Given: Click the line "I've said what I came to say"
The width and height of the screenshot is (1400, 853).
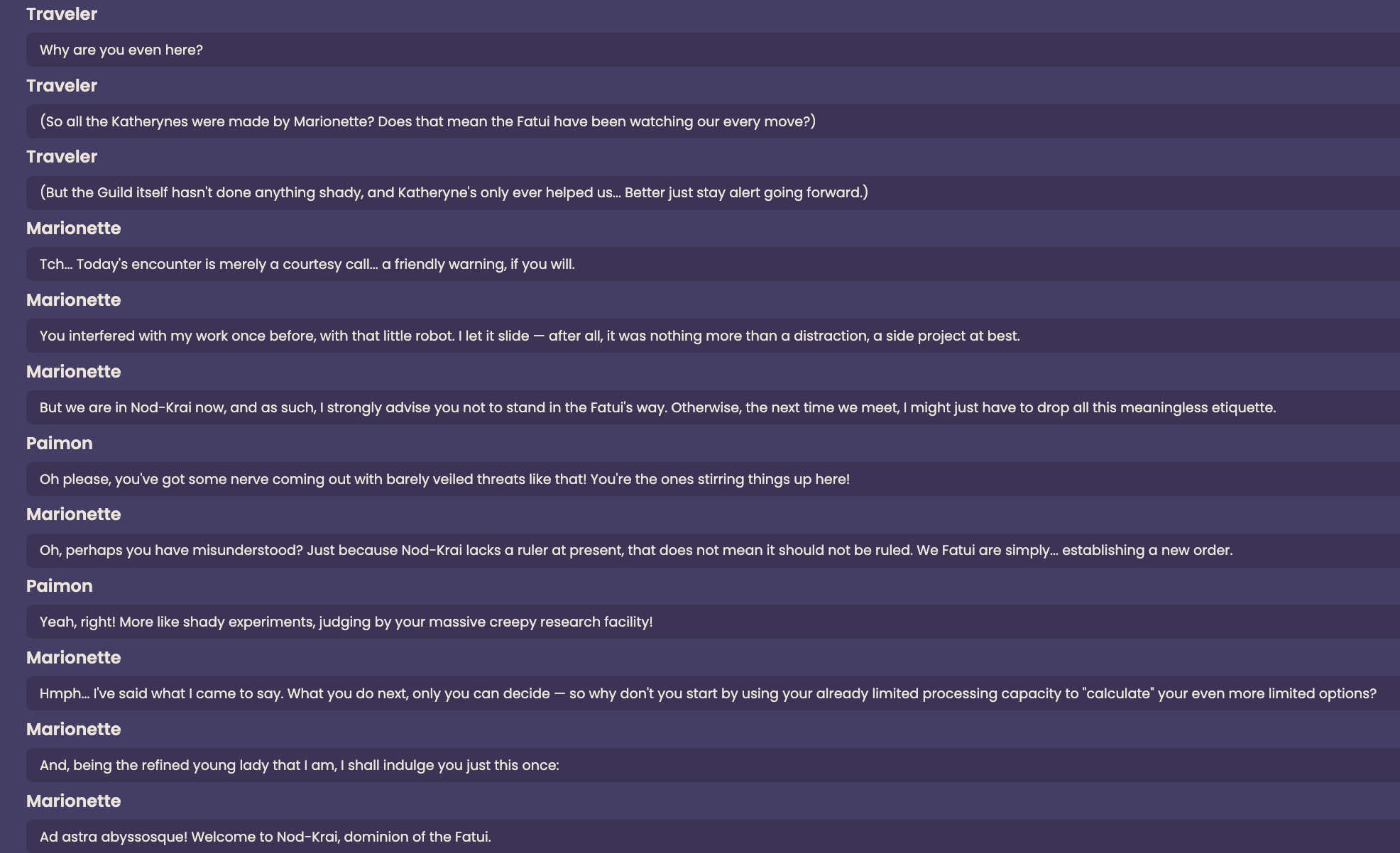Looking at the screenshot, I should [713, 693].
